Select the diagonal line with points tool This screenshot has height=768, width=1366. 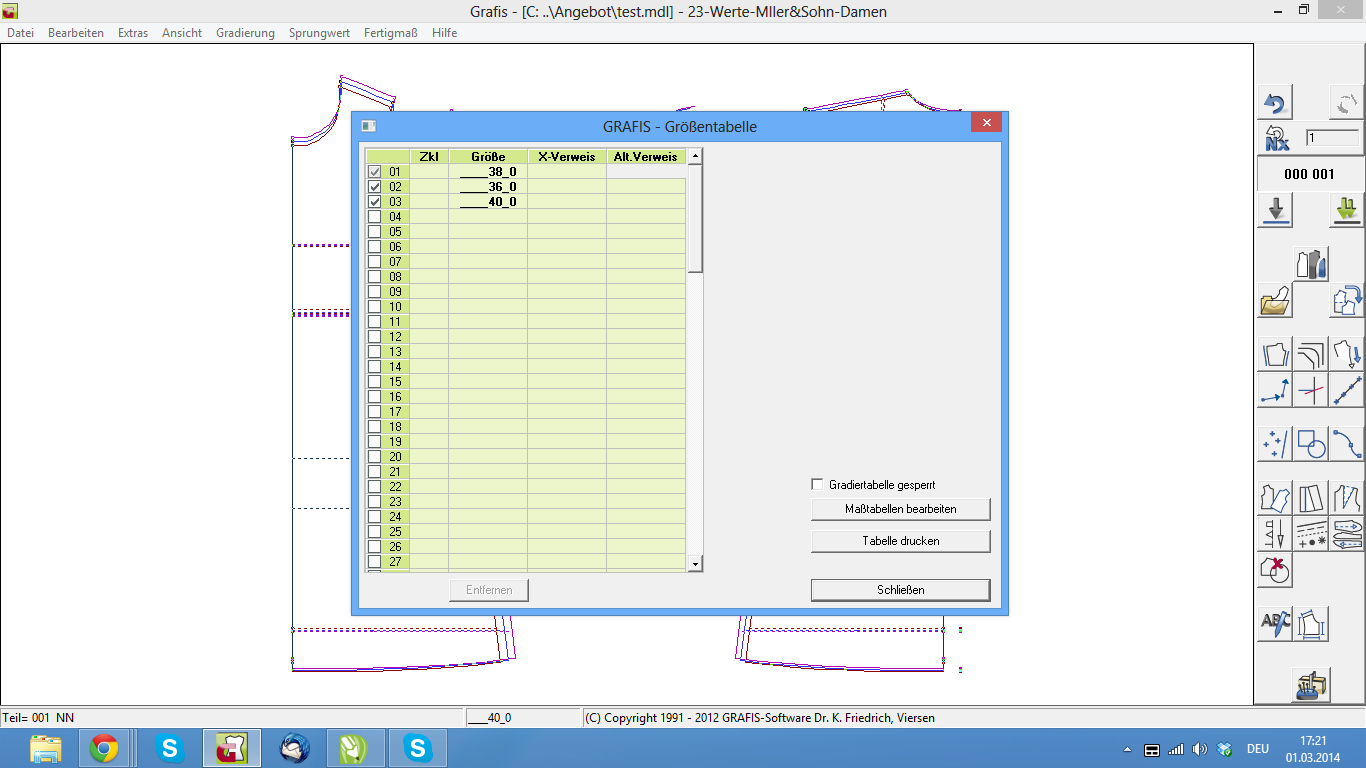coord(1347,390)
